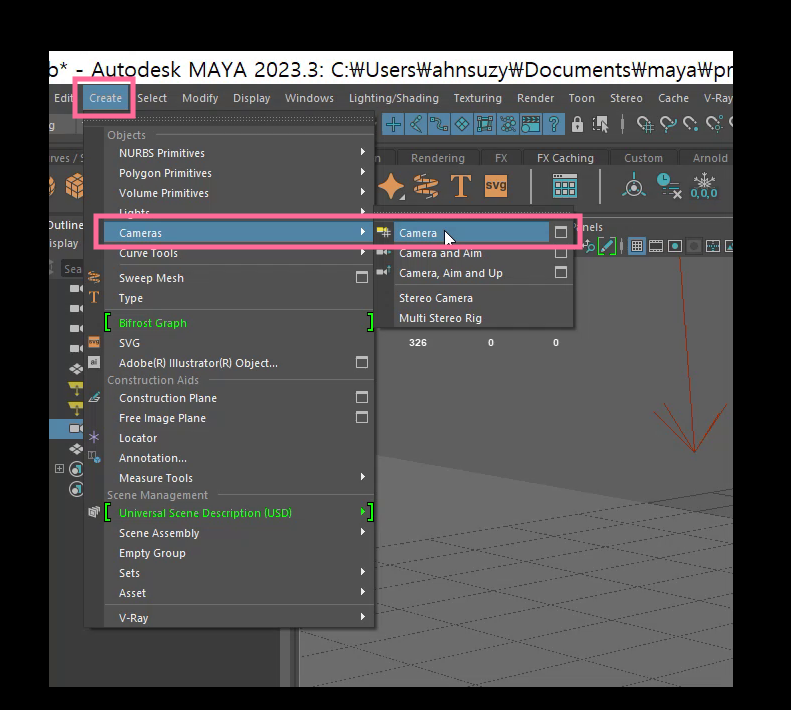Select the highlighted camera row in outliner
791x710 pixels.
coord(67,428)
